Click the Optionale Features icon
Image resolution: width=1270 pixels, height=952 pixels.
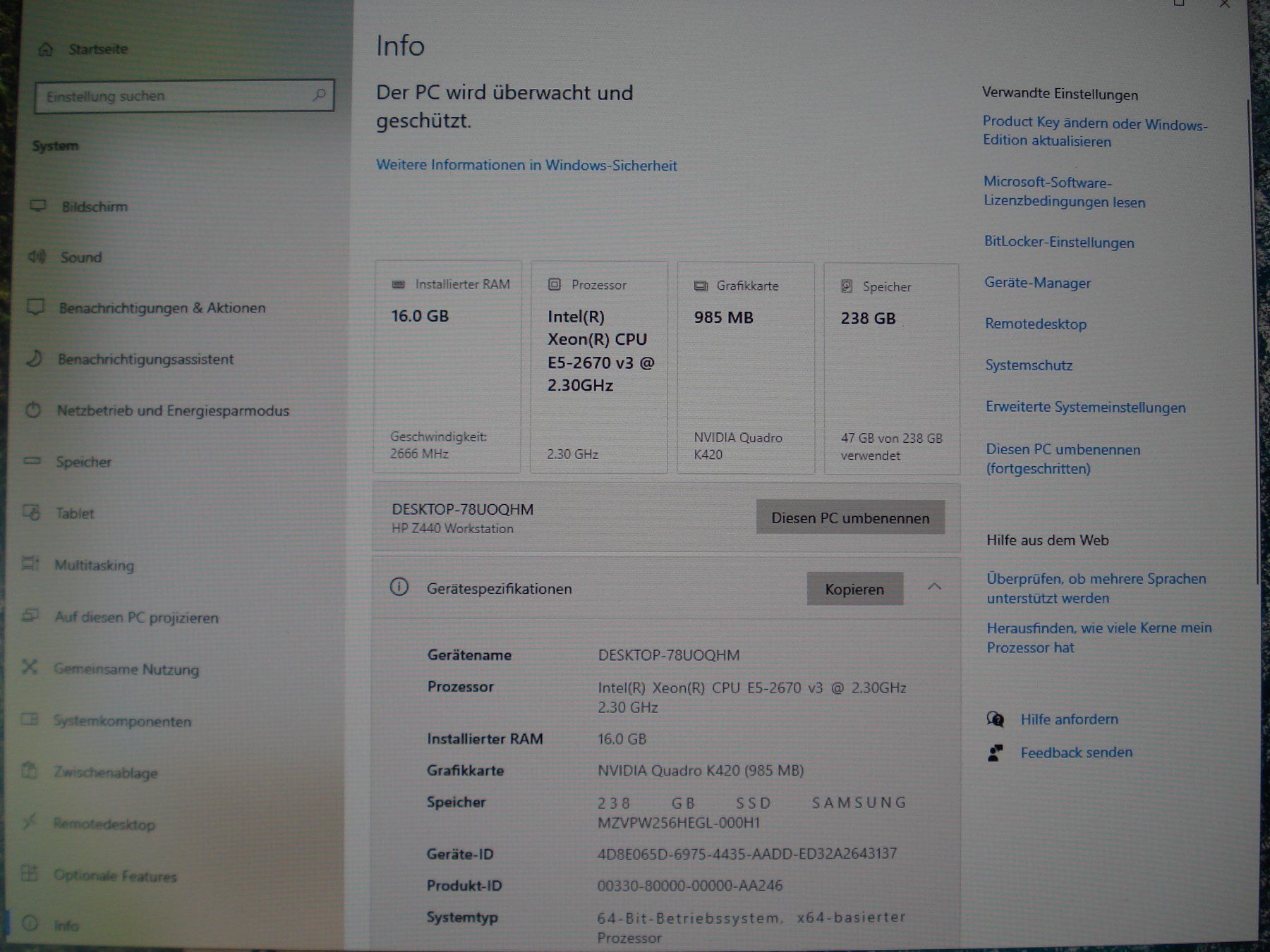(x=29, y=874)
